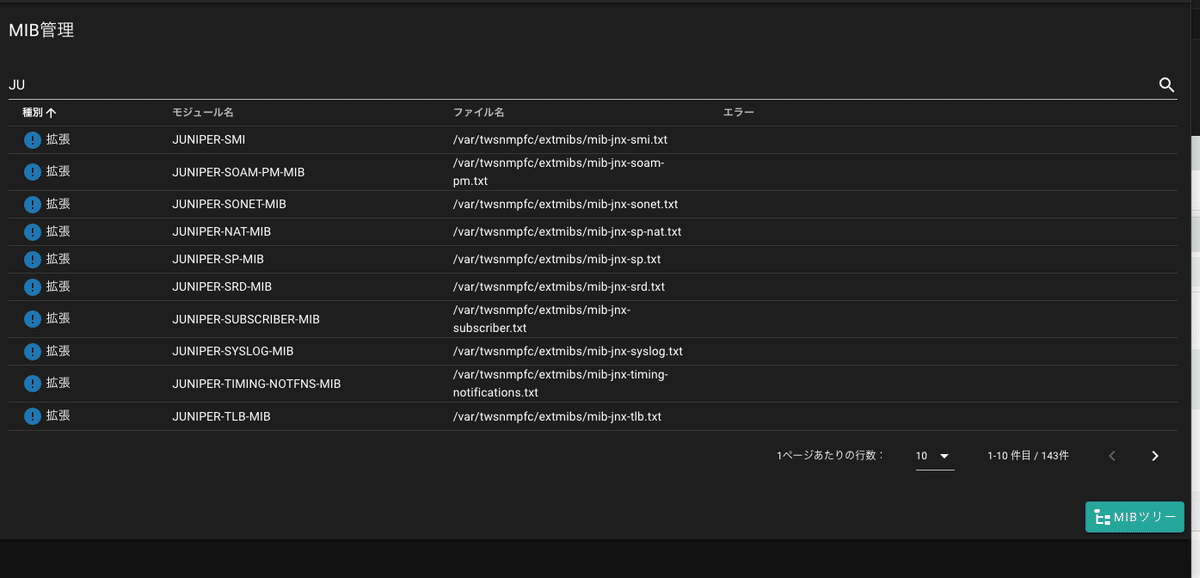Click the エラー column header
Viewport: 1200px width, 578px height.
click(738, 112)
